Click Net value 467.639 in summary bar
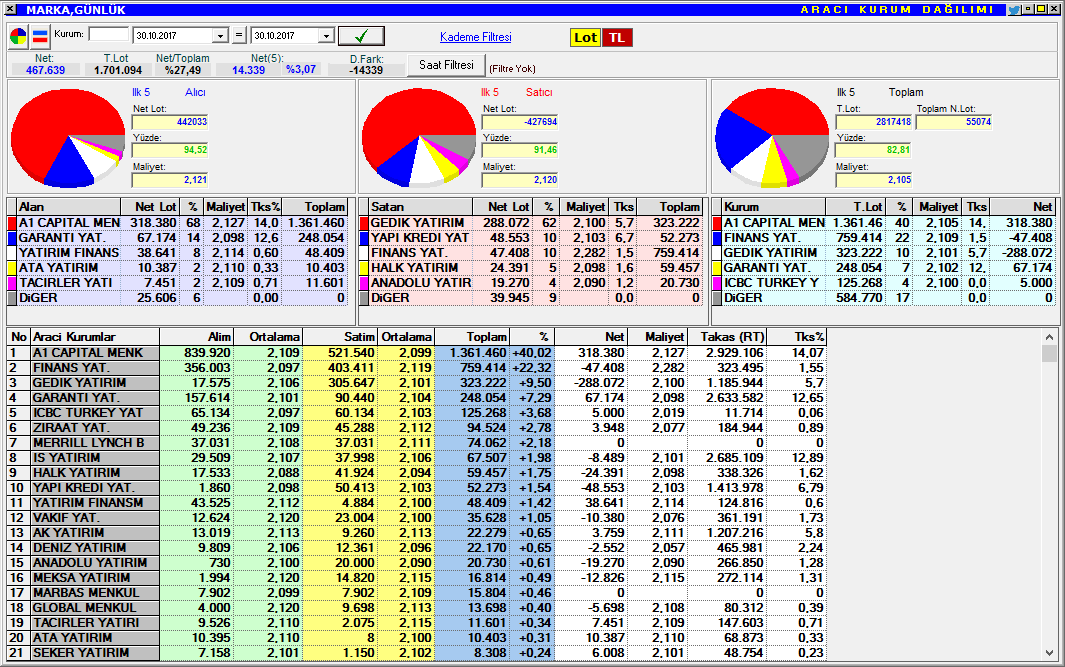1065x667 pixels. 46,70
